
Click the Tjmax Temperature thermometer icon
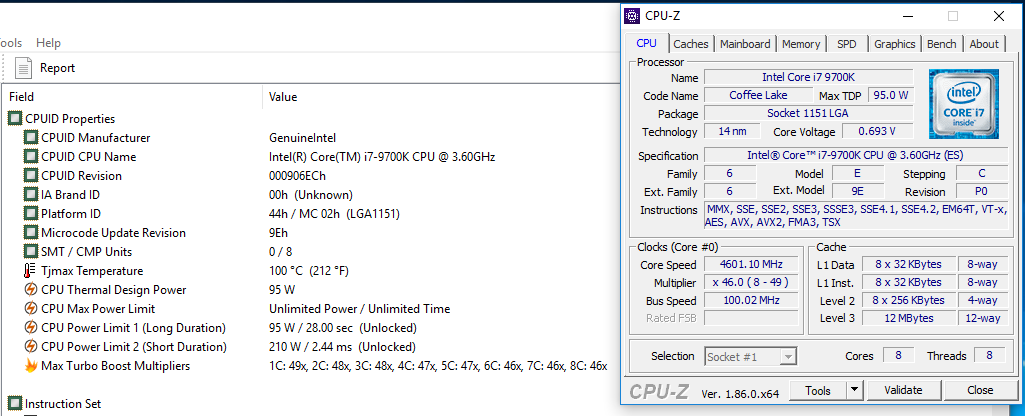coord(30,271)
